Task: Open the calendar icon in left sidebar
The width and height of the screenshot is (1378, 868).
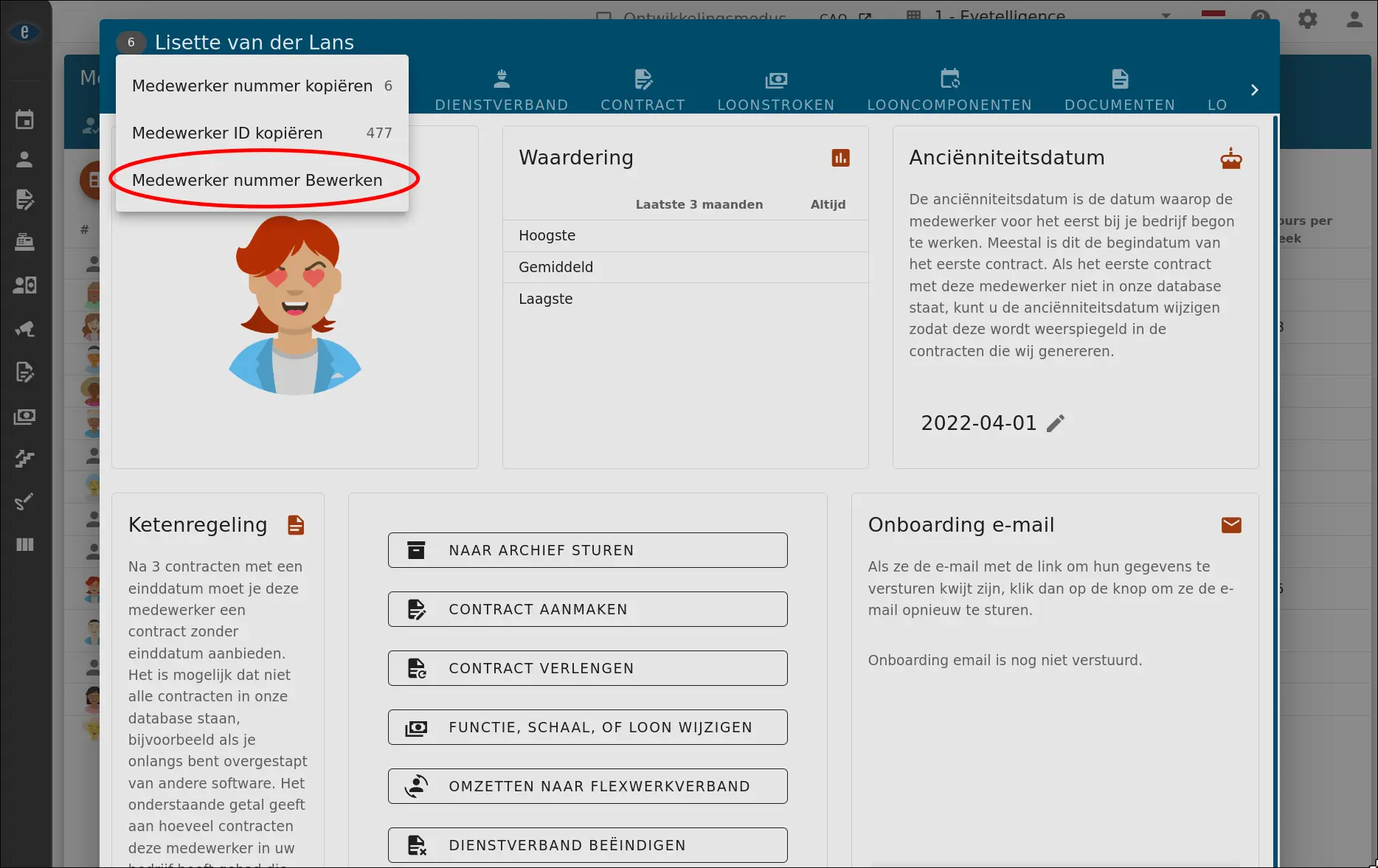Action: [x=25, y=119]
